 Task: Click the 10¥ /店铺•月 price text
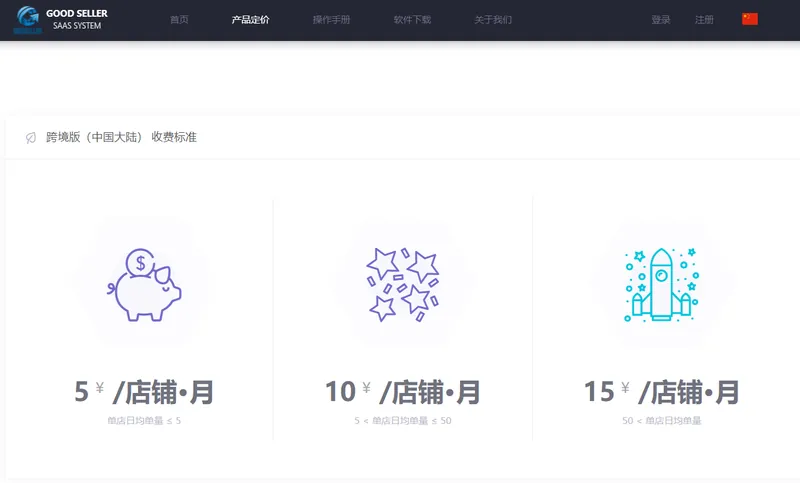[x=403, y=392]
